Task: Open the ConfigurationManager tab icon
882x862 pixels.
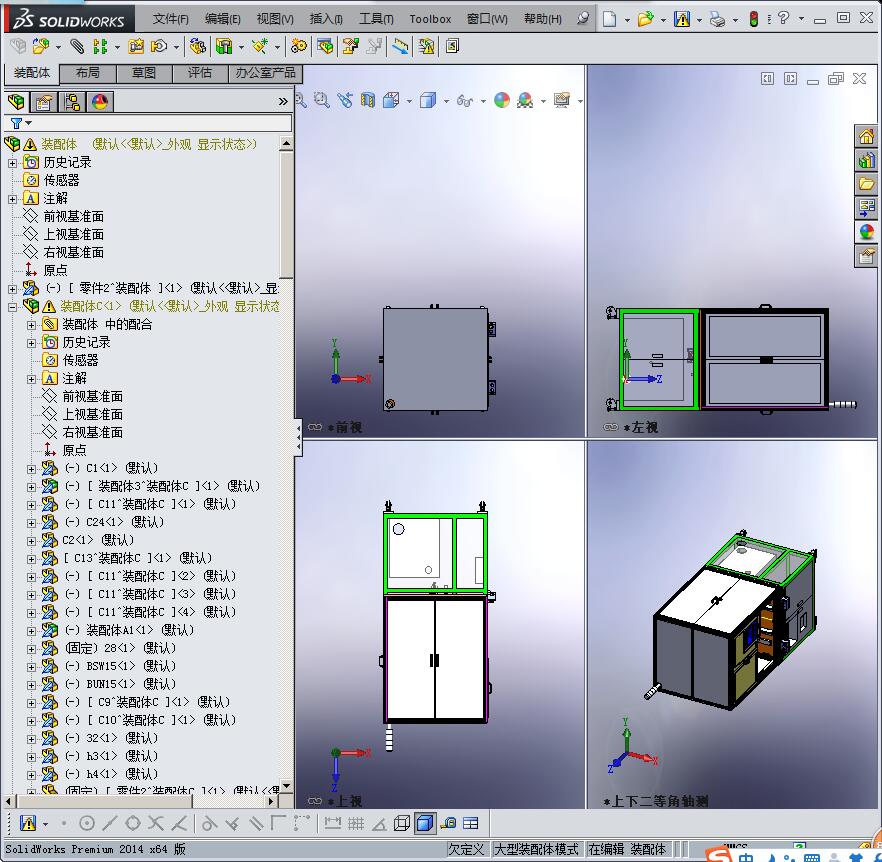Action: coord(71,102)
